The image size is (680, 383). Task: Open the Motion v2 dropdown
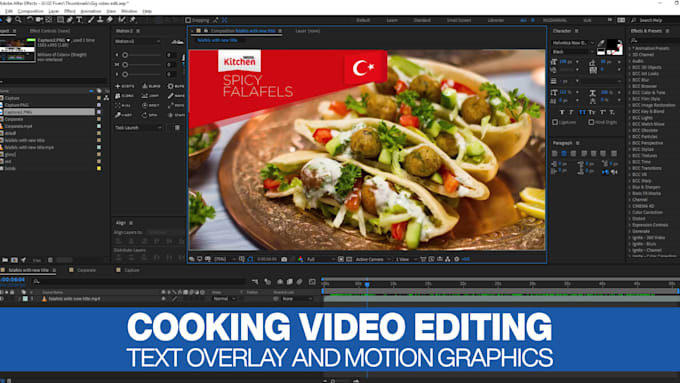[137, 41]
